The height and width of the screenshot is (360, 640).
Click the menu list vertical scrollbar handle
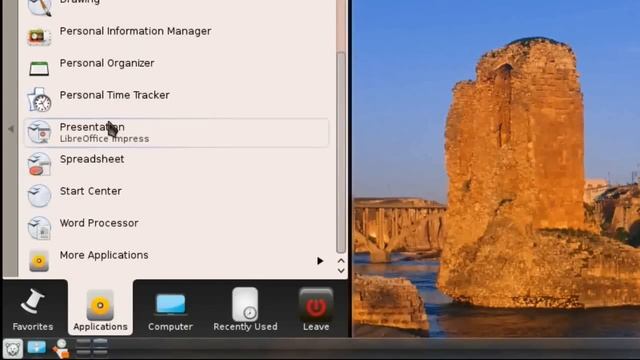point(341,152)
